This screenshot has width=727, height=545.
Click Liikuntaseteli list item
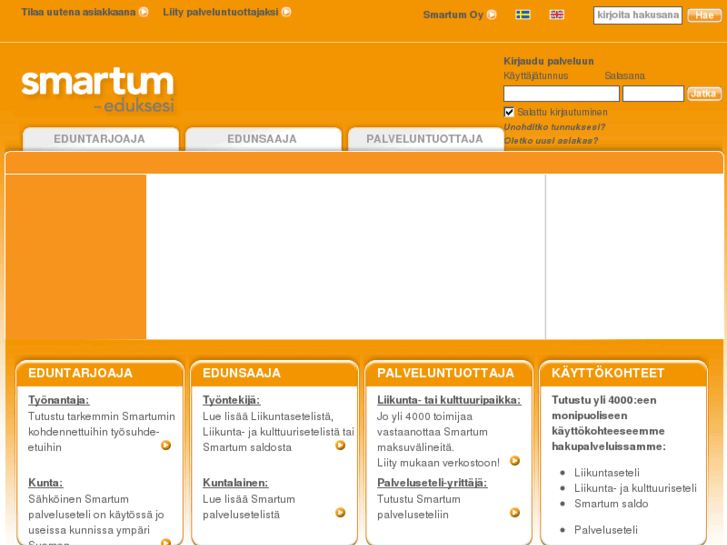[x=606, y=473]
